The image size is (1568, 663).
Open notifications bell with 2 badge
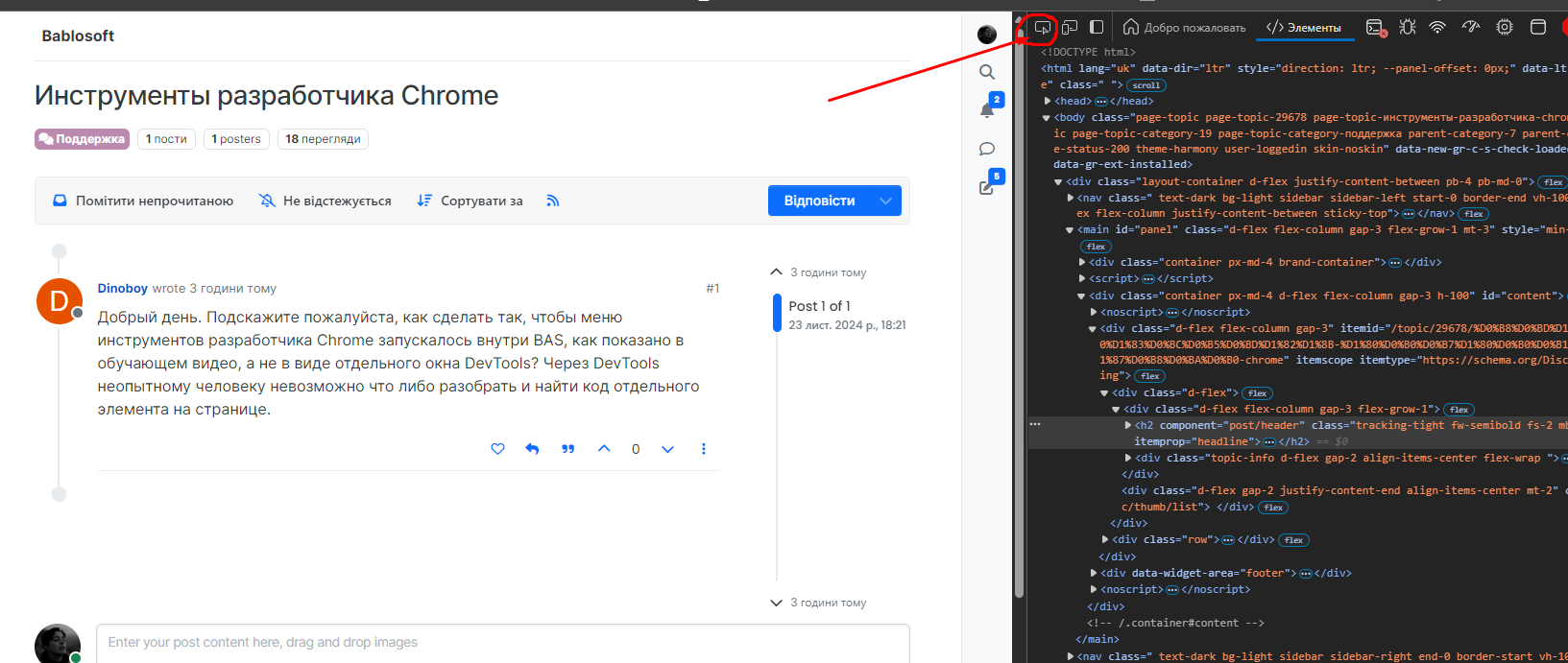pyautogui.click(x=986, y=110)
